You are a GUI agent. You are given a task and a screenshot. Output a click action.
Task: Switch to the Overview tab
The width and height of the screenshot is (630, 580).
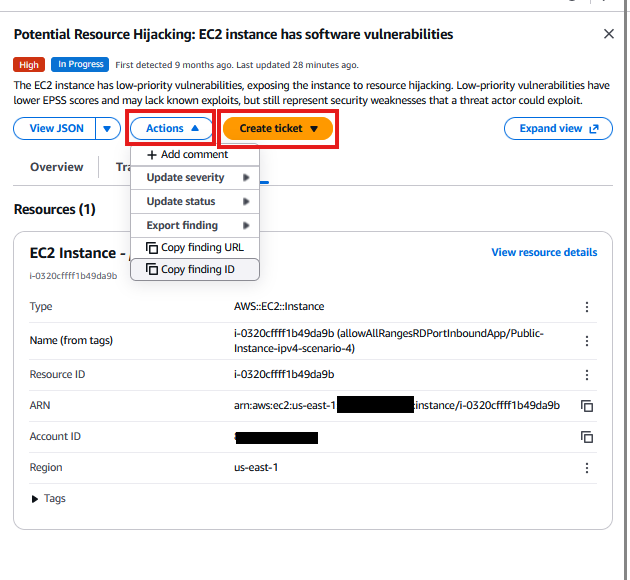coord(57,167)
